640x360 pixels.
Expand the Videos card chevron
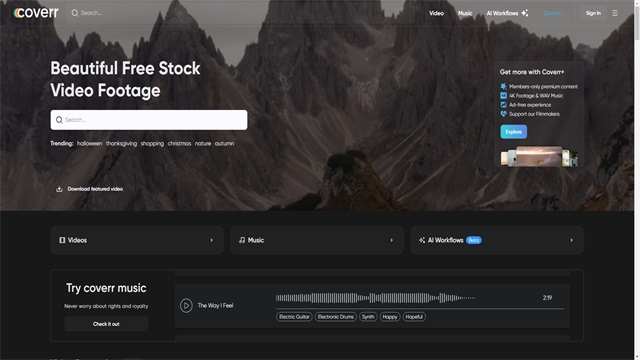pos(211,240)
